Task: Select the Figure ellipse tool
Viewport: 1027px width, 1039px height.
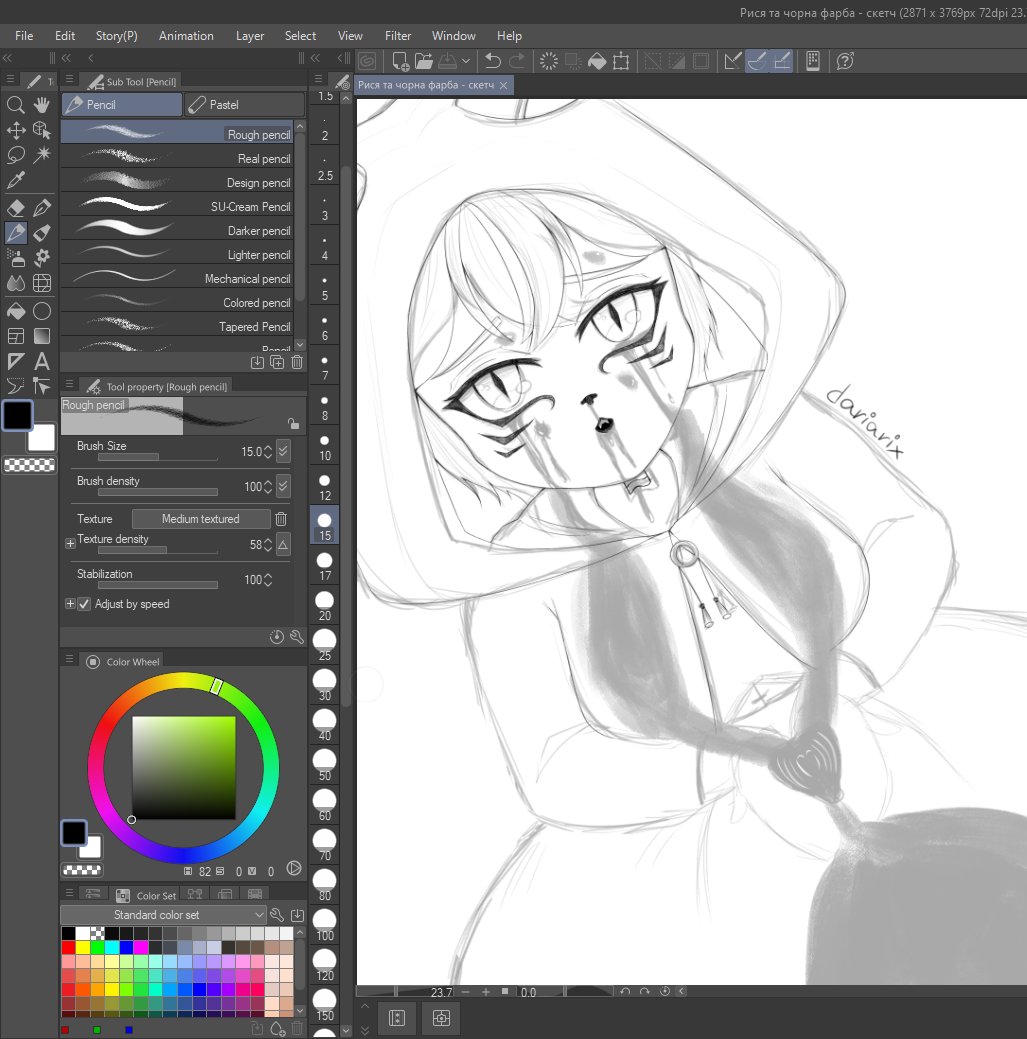Action: (x=42, y=311)
